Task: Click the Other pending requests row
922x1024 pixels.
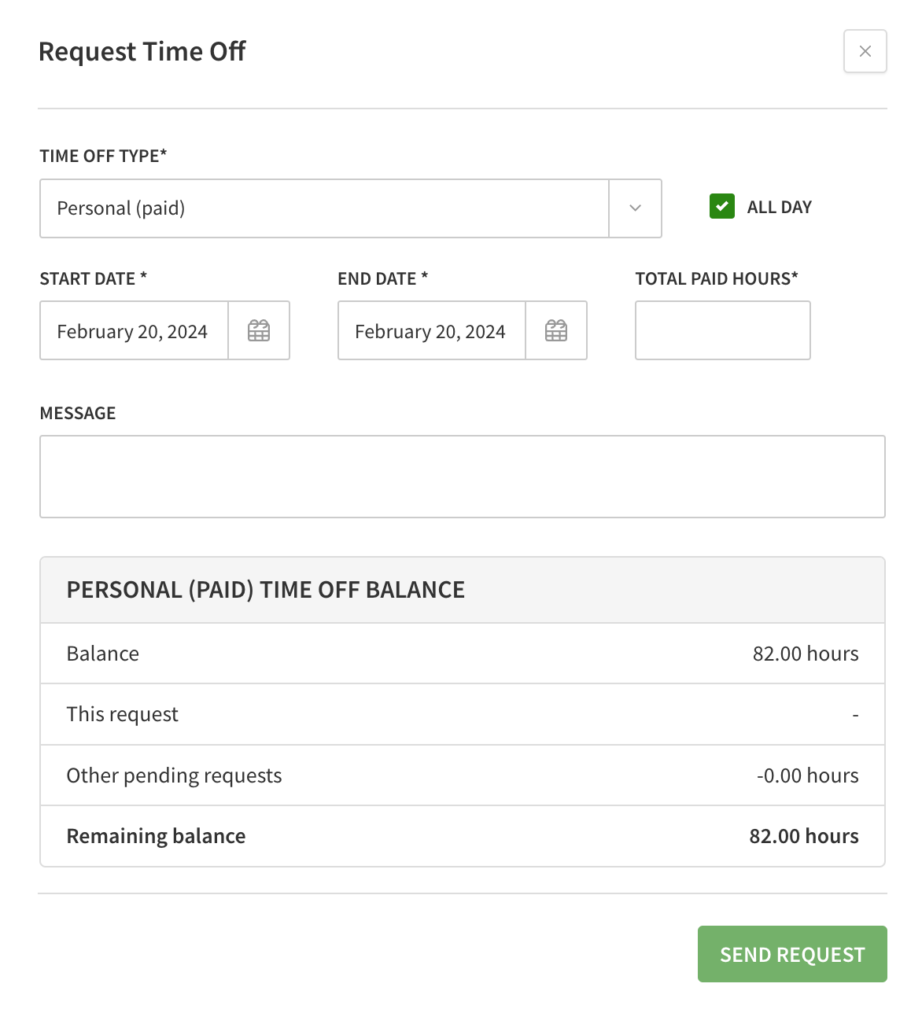Action: (462, 775)
